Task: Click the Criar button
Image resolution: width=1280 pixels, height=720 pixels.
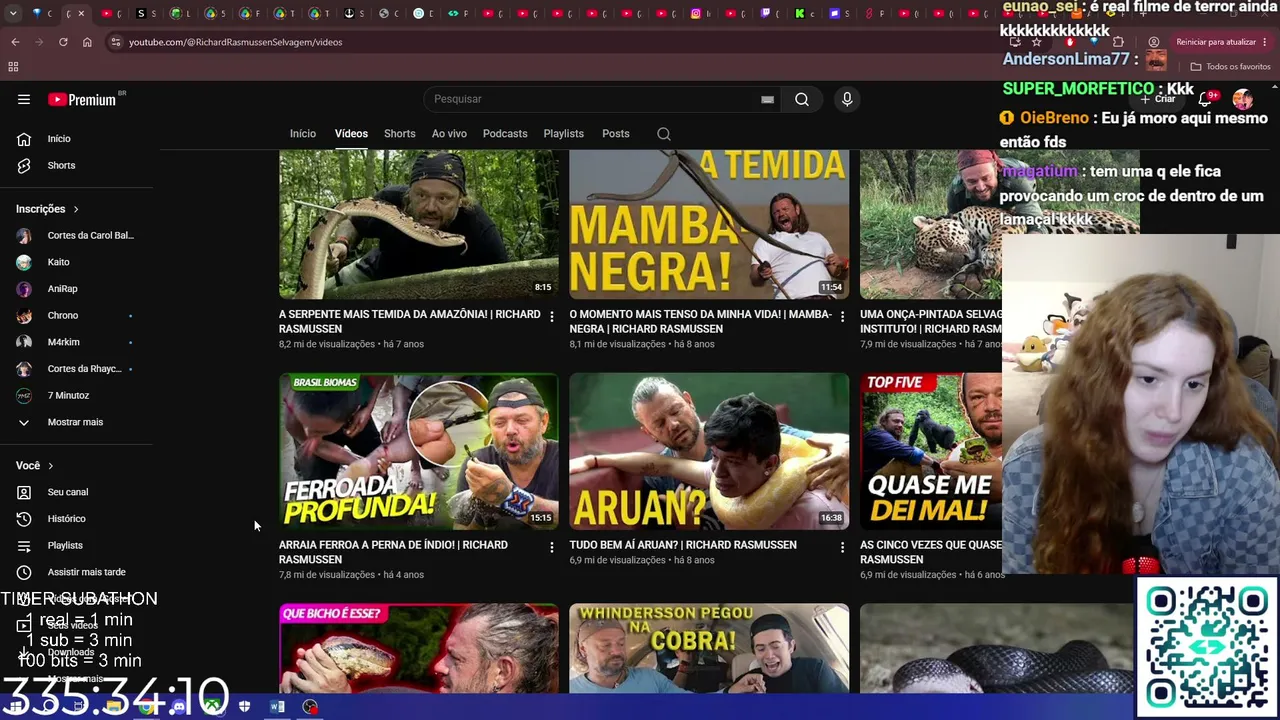Action: click(1159, 99)
